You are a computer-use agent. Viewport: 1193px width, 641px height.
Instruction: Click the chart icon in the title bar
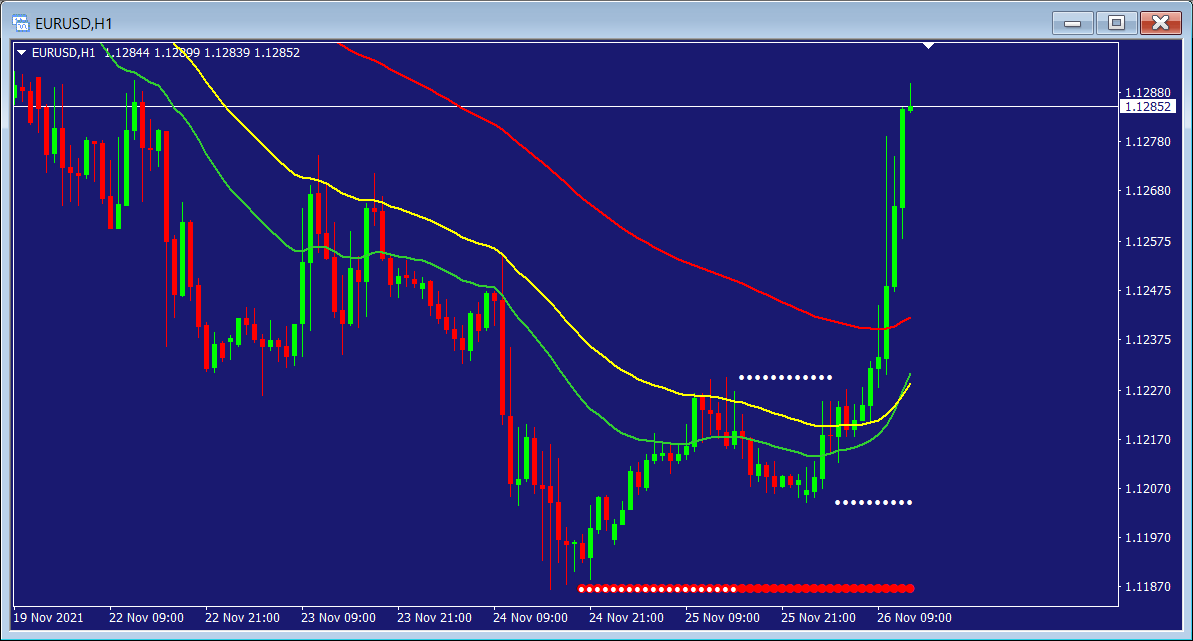20,22
